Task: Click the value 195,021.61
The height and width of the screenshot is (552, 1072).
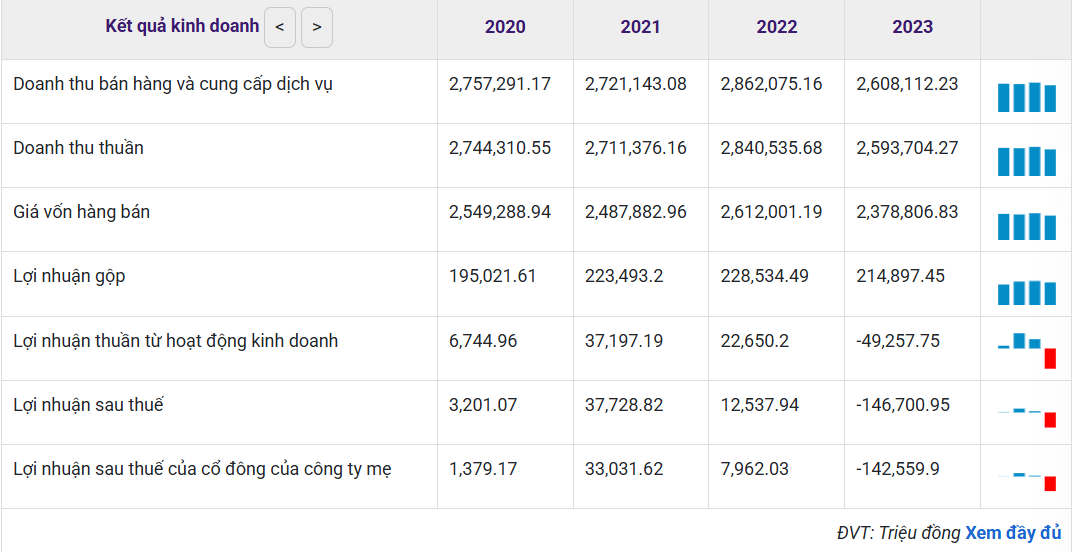Action: (x=493, y=276)
